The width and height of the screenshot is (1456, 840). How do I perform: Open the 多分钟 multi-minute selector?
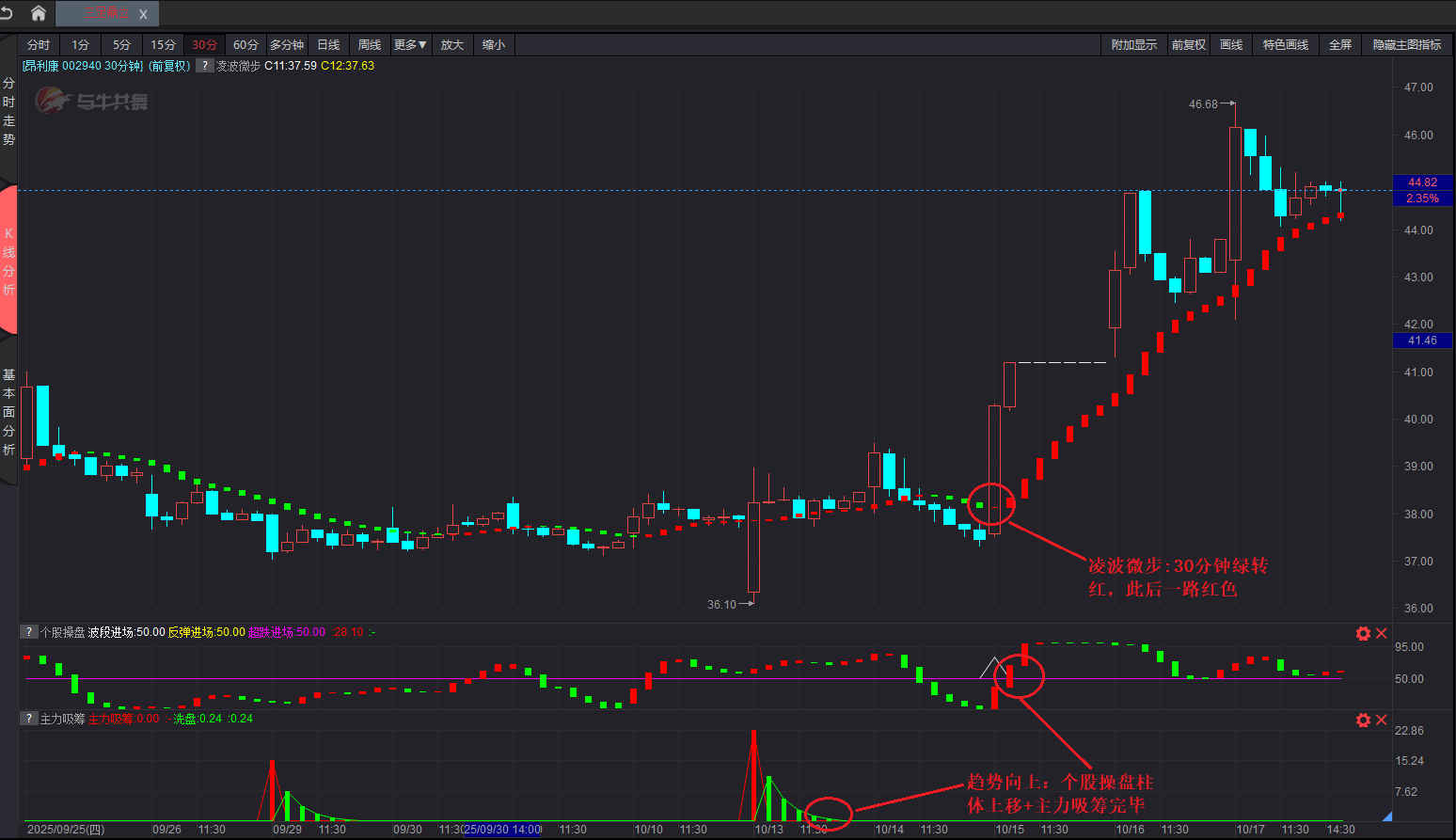(287, 45)
